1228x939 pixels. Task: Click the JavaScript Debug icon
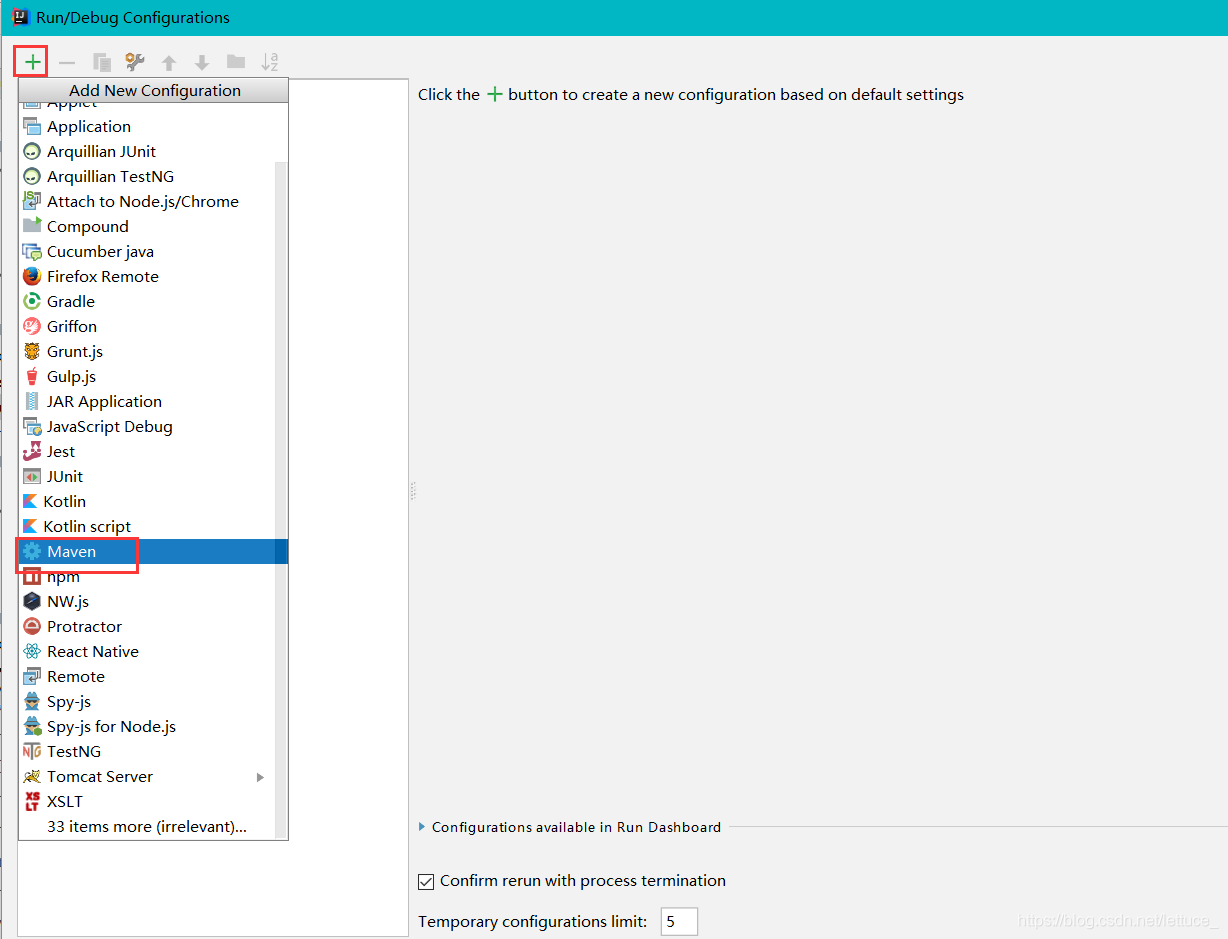coord(32,427)
